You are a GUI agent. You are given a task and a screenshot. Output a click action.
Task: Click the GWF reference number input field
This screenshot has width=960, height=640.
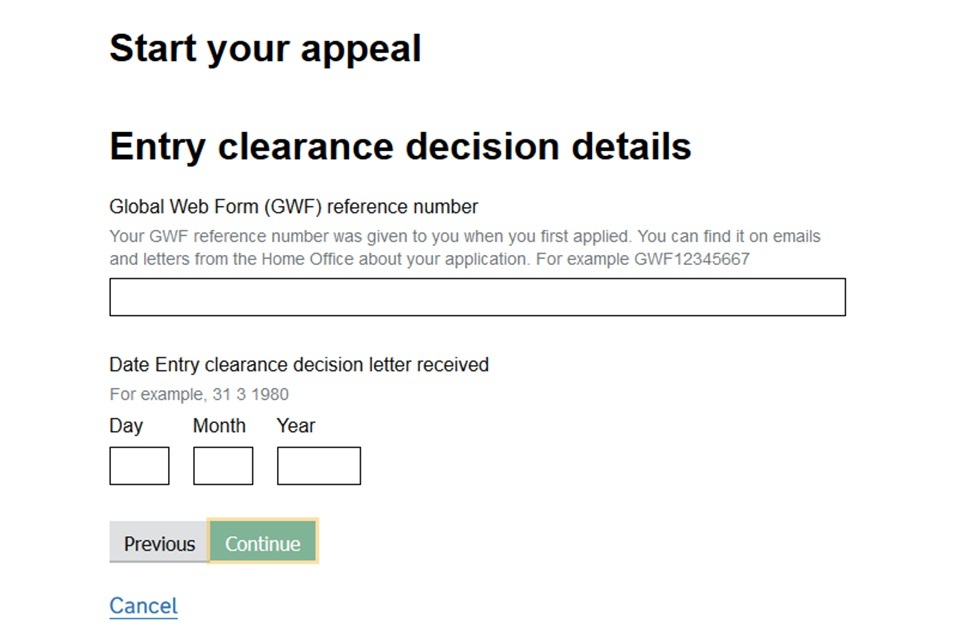(477, 297)
